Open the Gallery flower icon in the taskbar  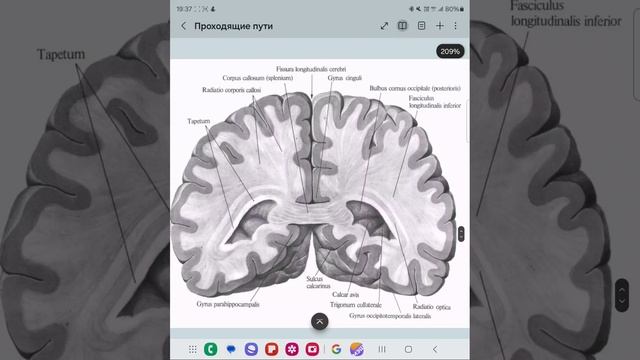click(292, 349)
